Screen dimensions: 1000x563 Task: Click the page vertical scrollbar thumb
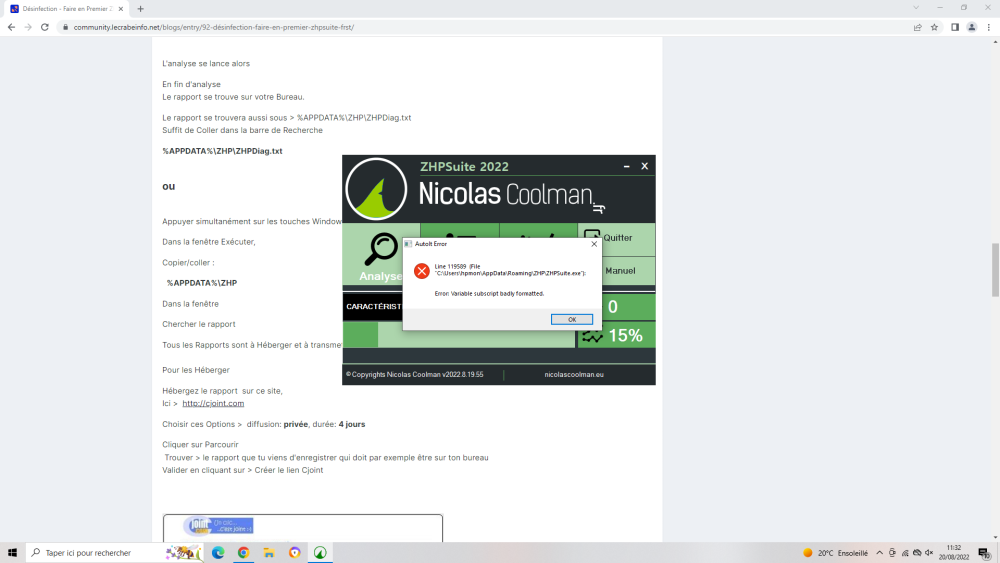[995, 270]
